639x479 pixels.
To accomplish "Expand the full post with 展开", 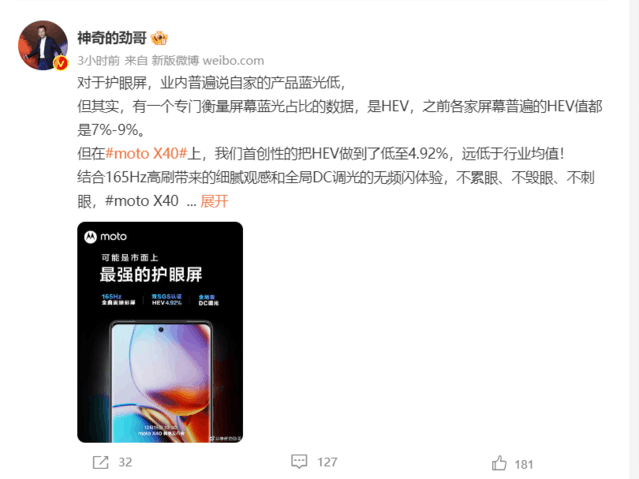I will click(214, 201).
